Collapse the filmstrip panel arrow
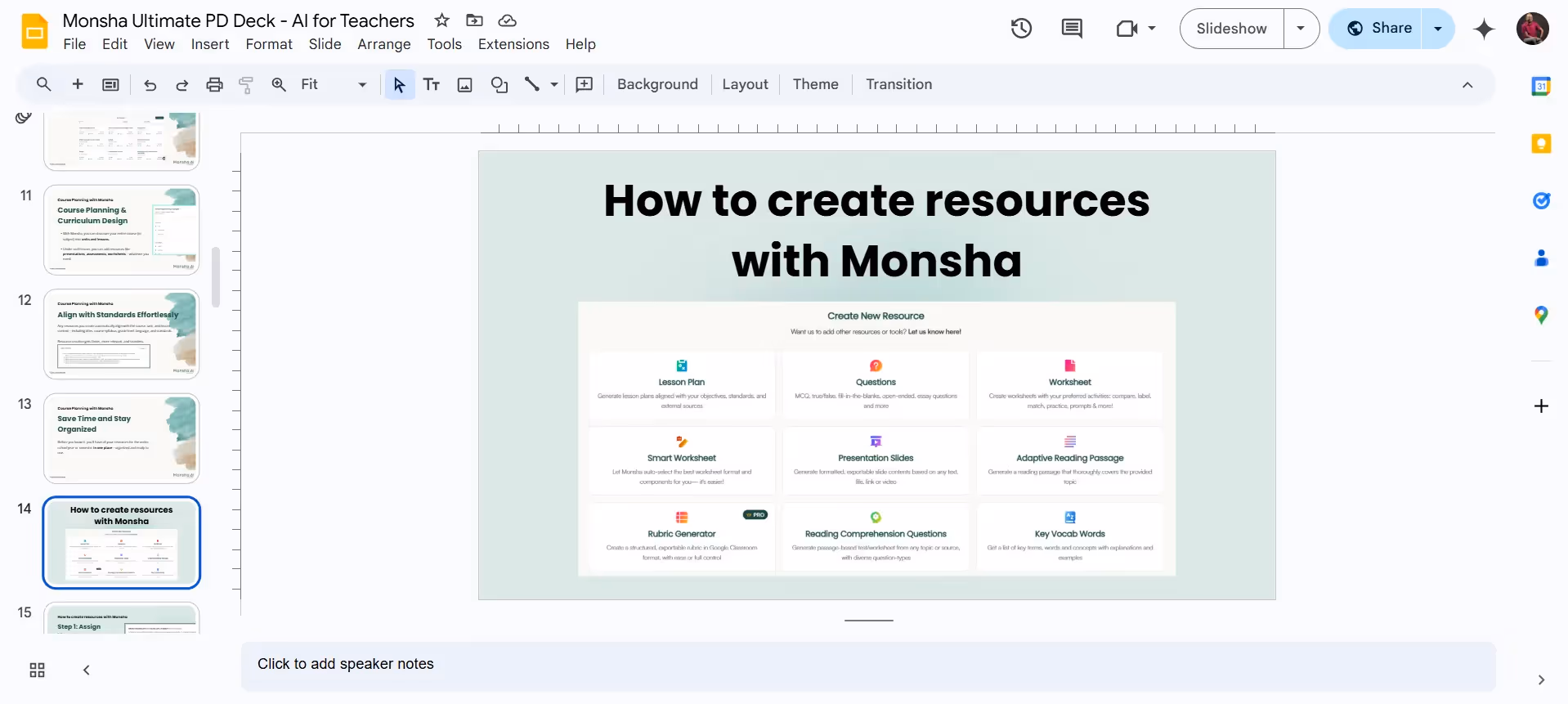 86,670
